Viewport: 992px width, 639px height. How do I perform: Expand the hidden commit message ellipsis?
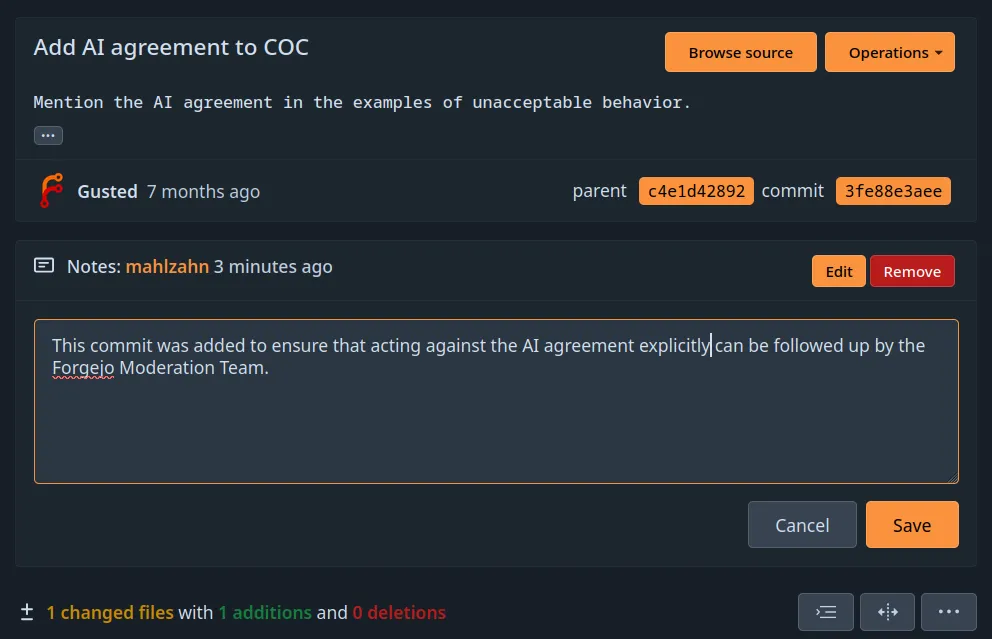(x=48, y=134)
